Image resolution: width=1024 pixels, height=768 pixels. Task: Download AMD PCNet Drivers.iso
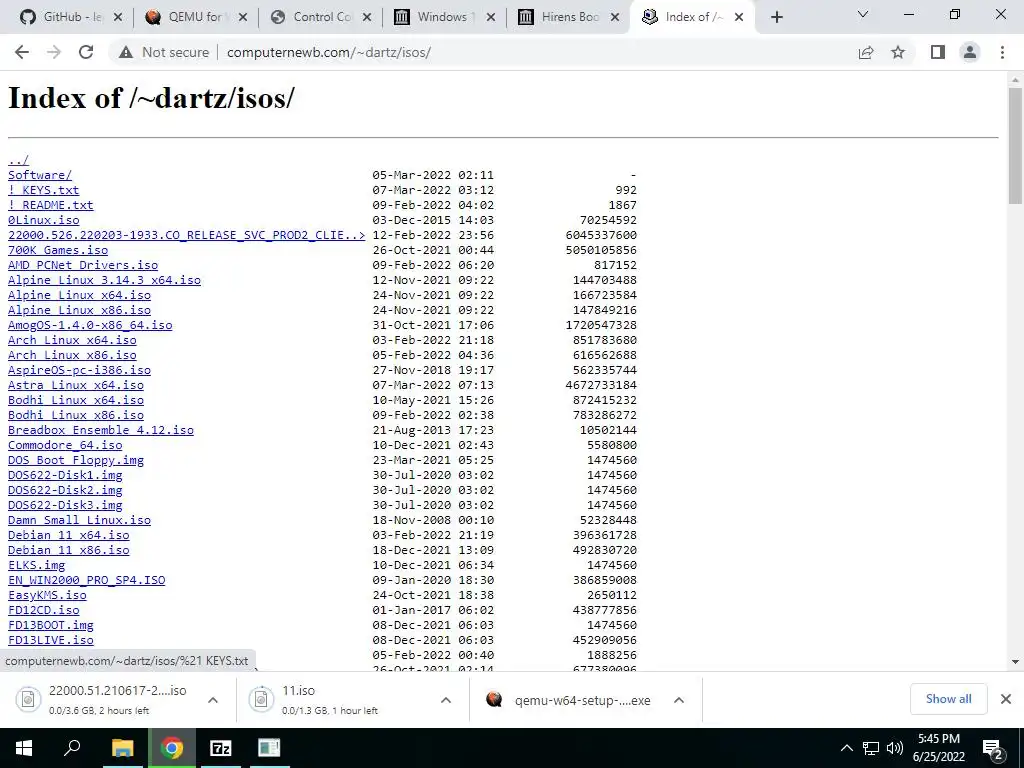[83, 265]
